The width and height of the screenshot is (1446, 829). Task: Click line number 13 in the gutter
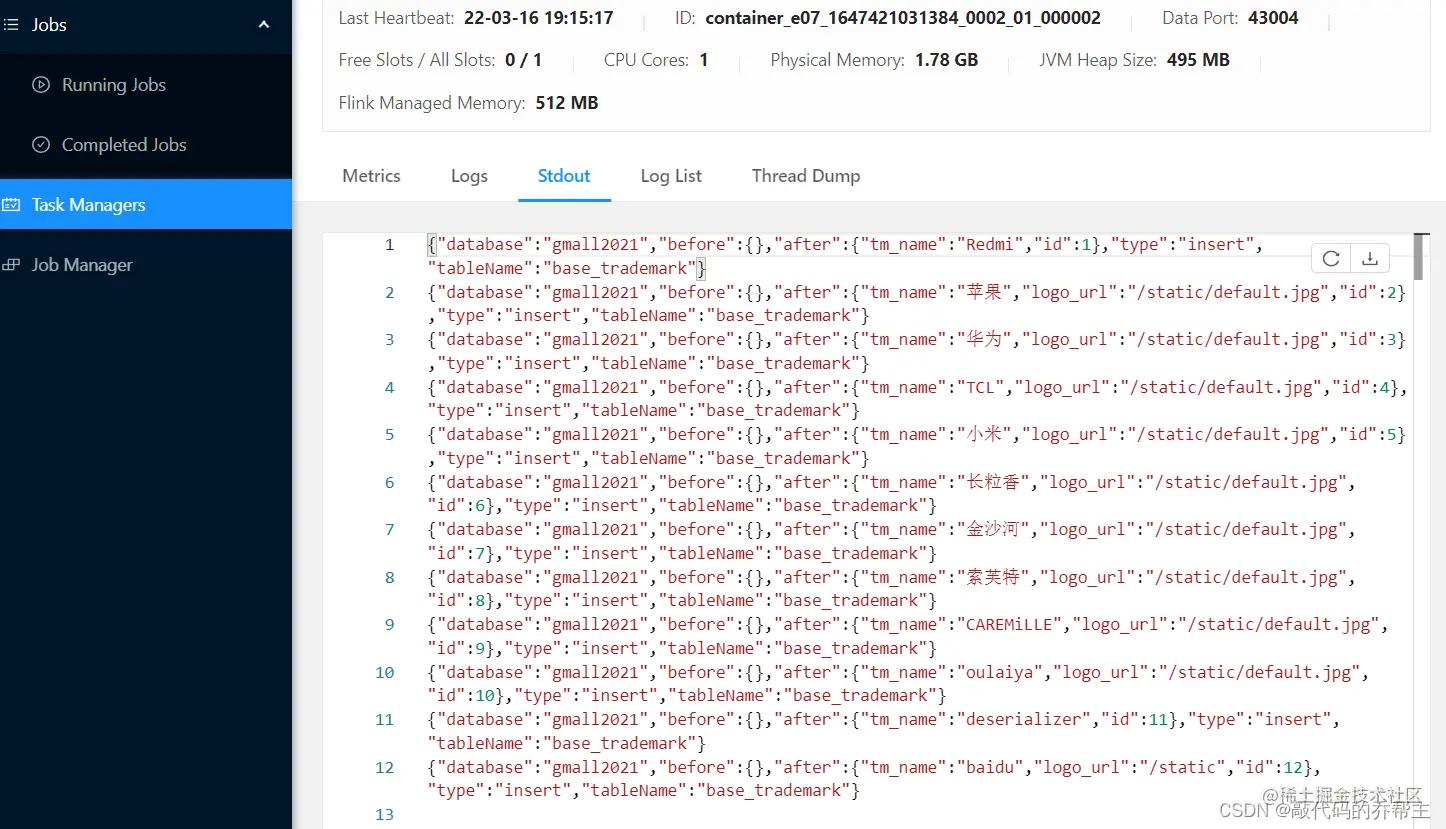385,815
